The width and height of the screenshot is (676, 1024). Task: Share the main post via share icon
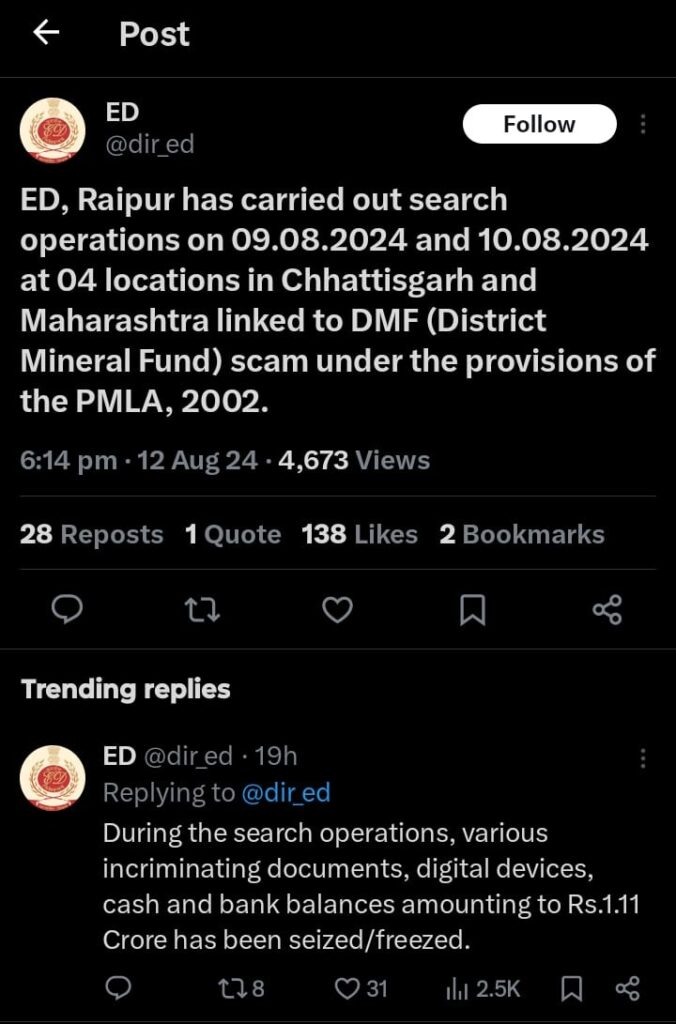click(607, 610)
